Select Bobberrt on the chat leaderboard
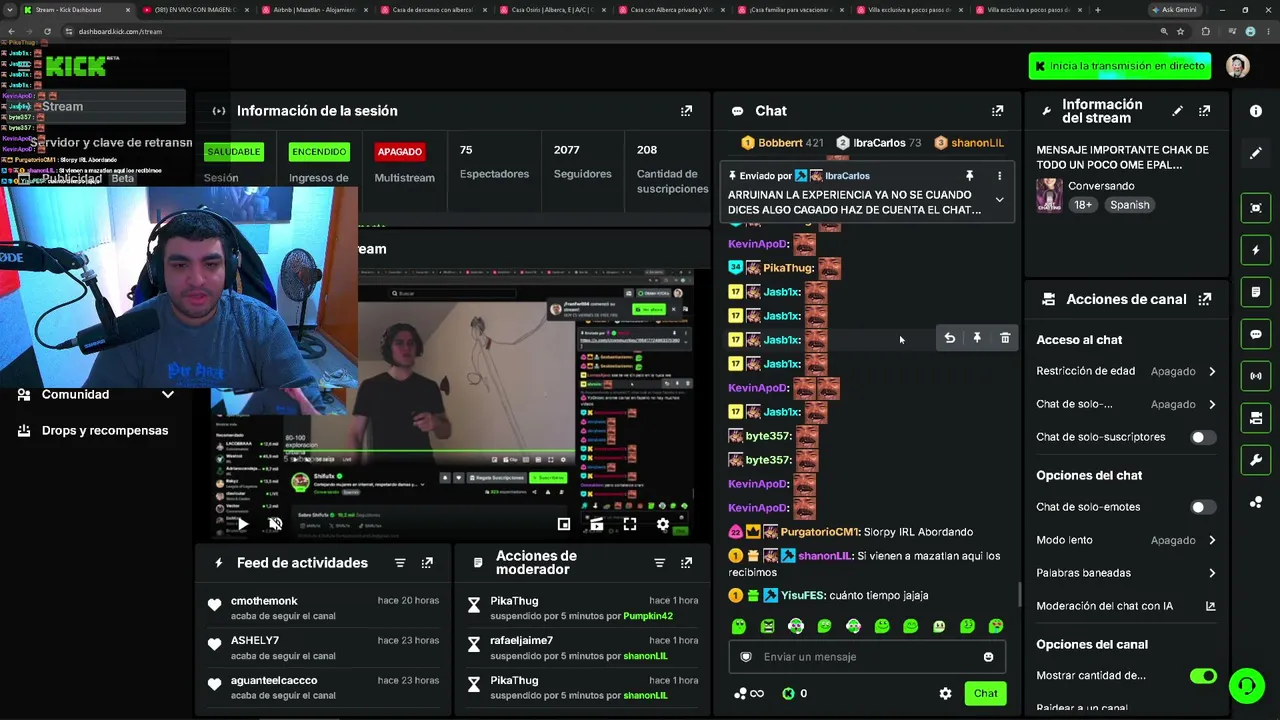This screenshot has height=720, width=1280. (x=782, y=143)
